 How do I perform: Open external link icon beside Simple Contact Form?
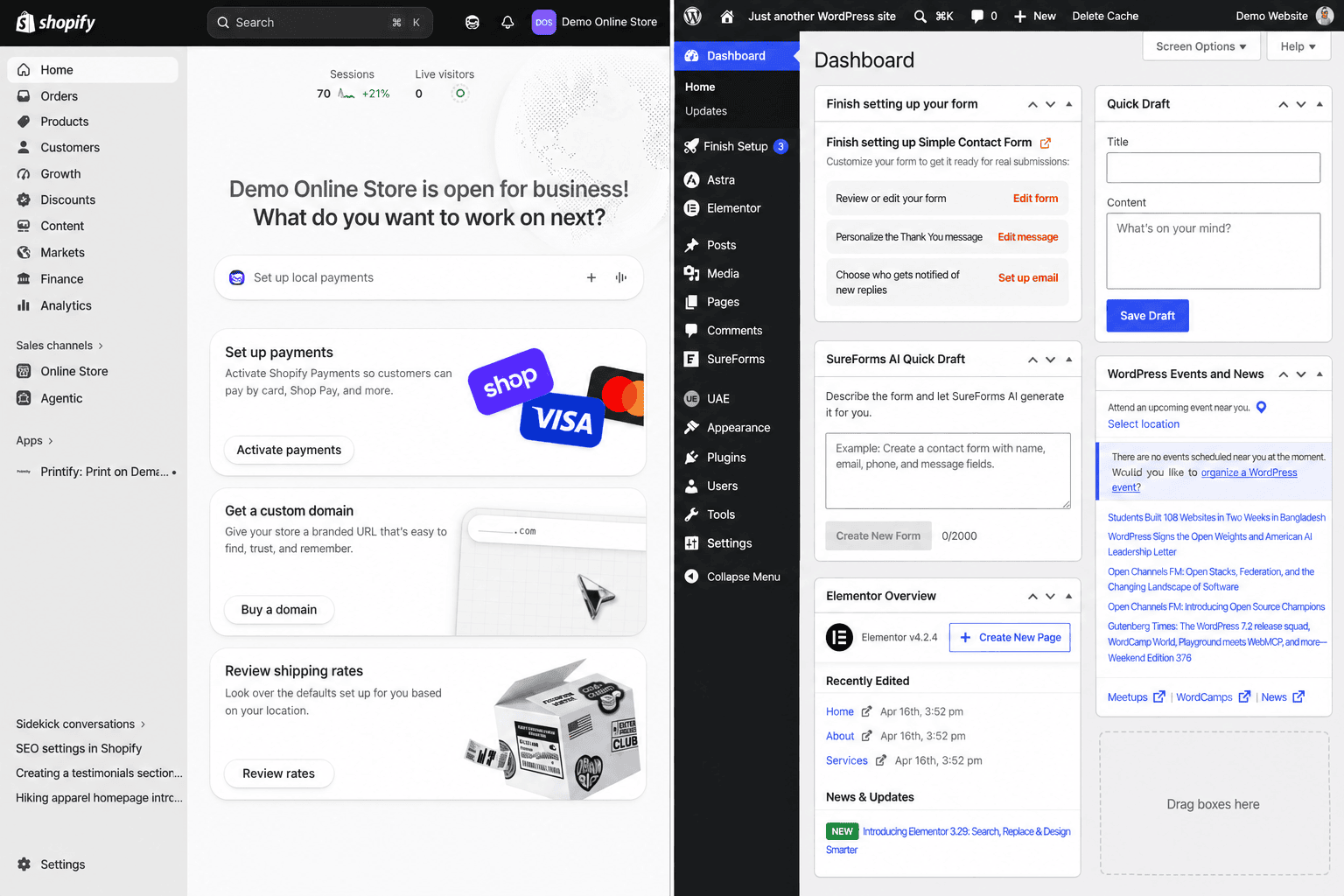click(1046, 143)
